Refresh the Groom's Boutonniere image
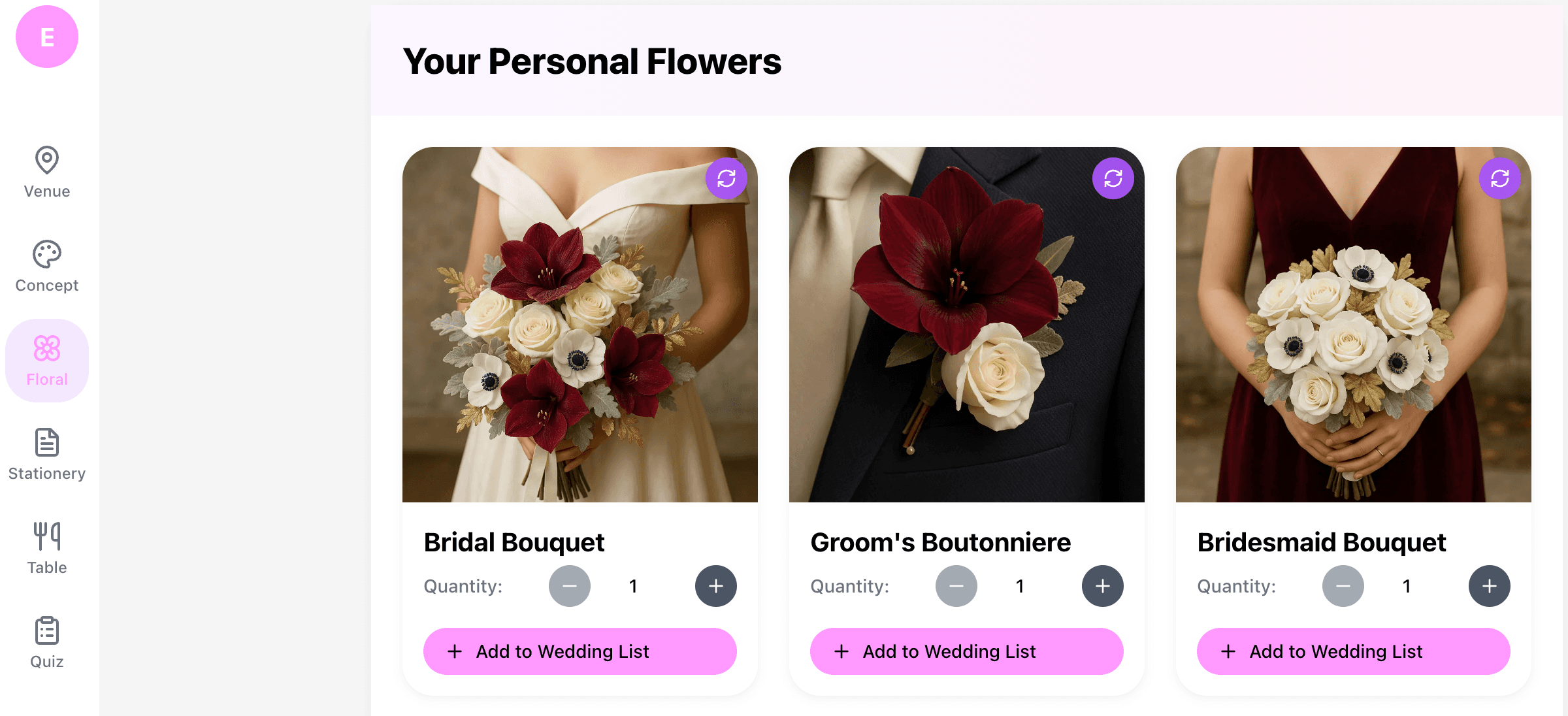Screen dimensions: 1568x716 point(1113,178)
